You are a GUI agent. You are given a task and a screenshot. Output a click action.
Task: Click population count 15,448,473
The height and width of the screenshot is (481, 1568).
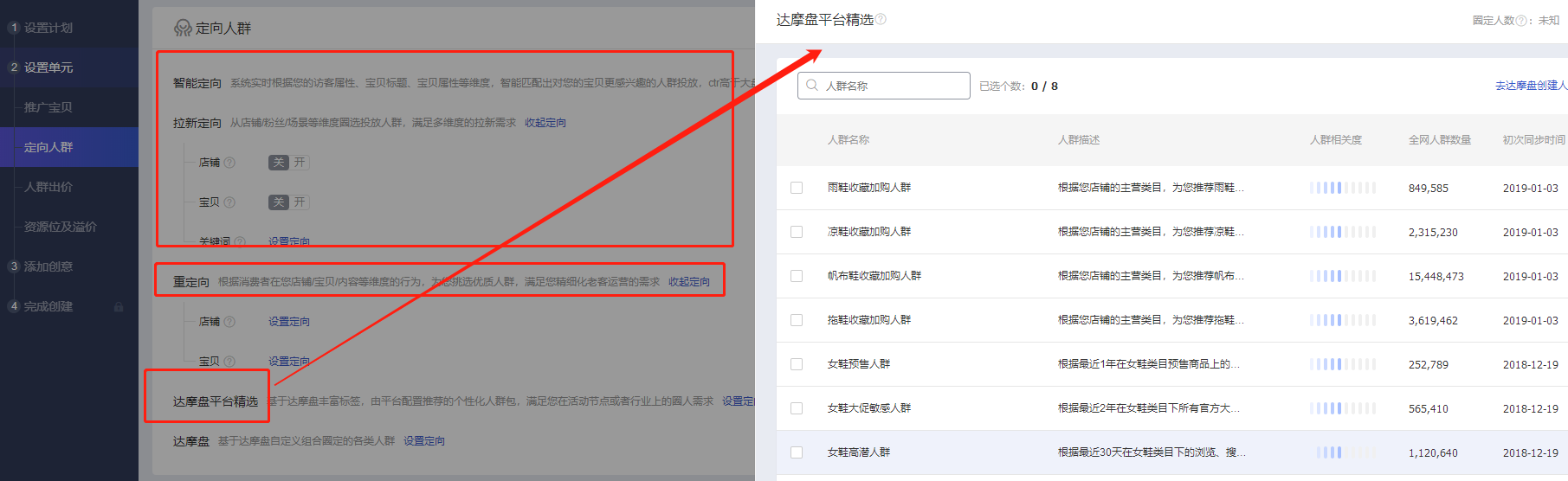point(1436,277)
